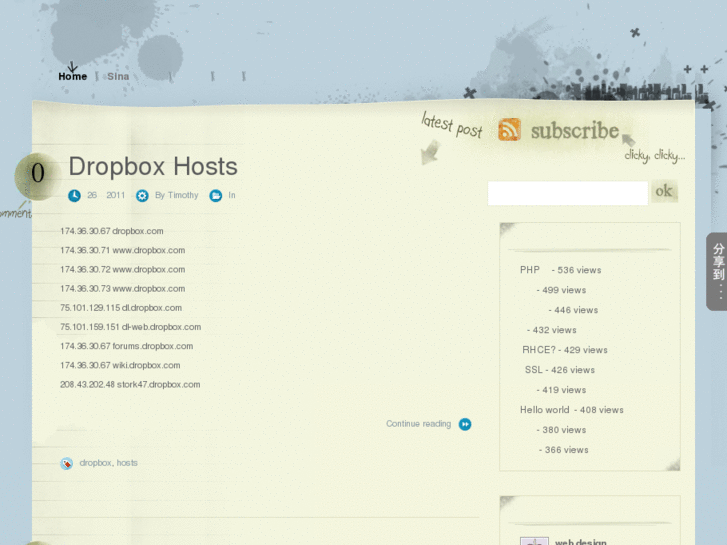
Task: Open Hello world - 408 views post
Action: coord(572,410)
